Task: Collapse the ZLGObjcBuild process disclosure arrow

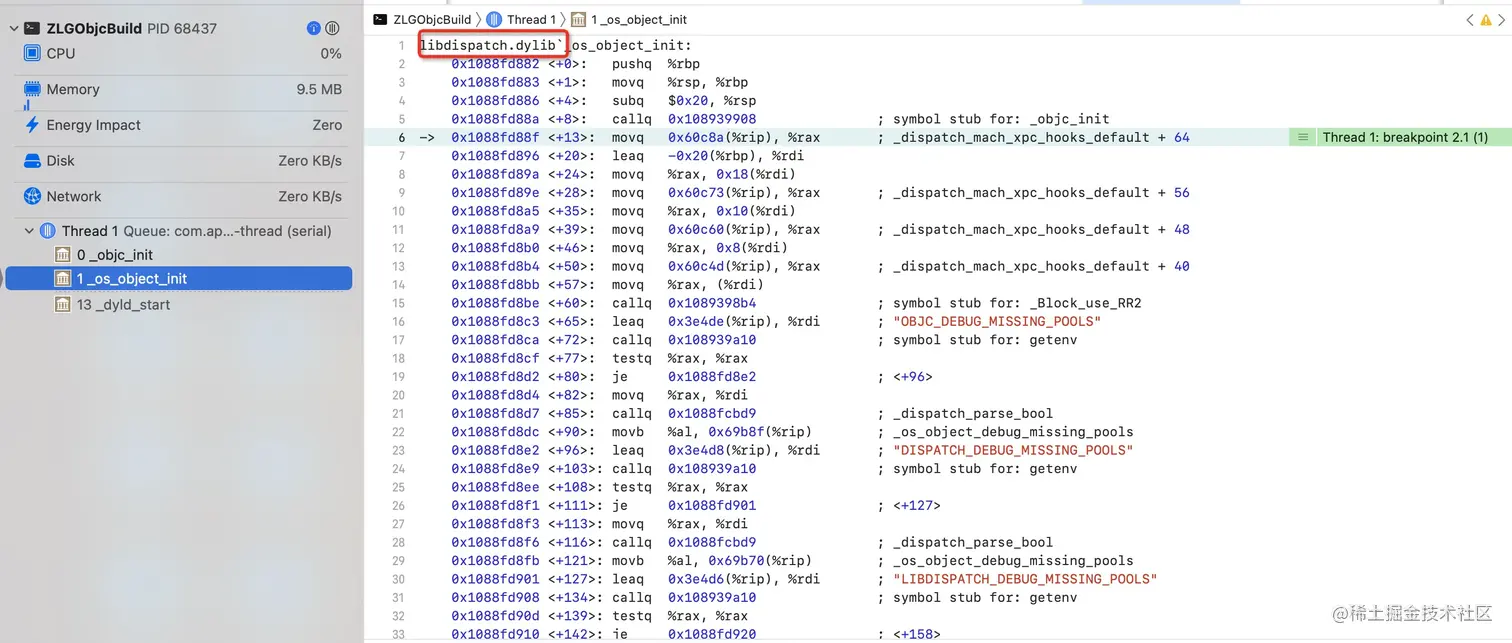Action: click(13, 29)
